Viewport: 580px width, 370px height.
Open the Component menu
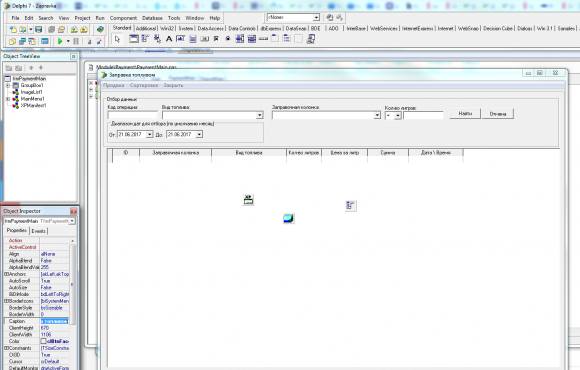click(123, 18)
